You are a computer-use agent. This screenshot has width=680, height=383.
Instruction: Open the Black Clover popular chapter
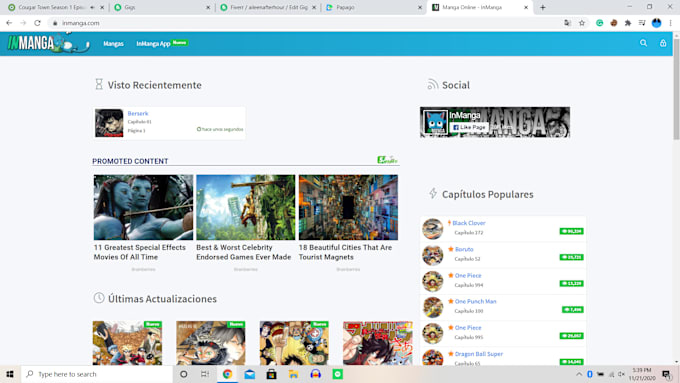(469, 223)
